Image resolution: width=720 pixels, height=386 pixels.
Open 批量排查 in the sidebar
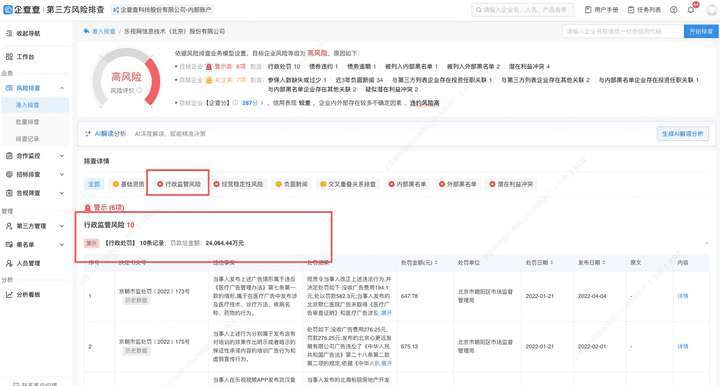click(x=28, y=122)
